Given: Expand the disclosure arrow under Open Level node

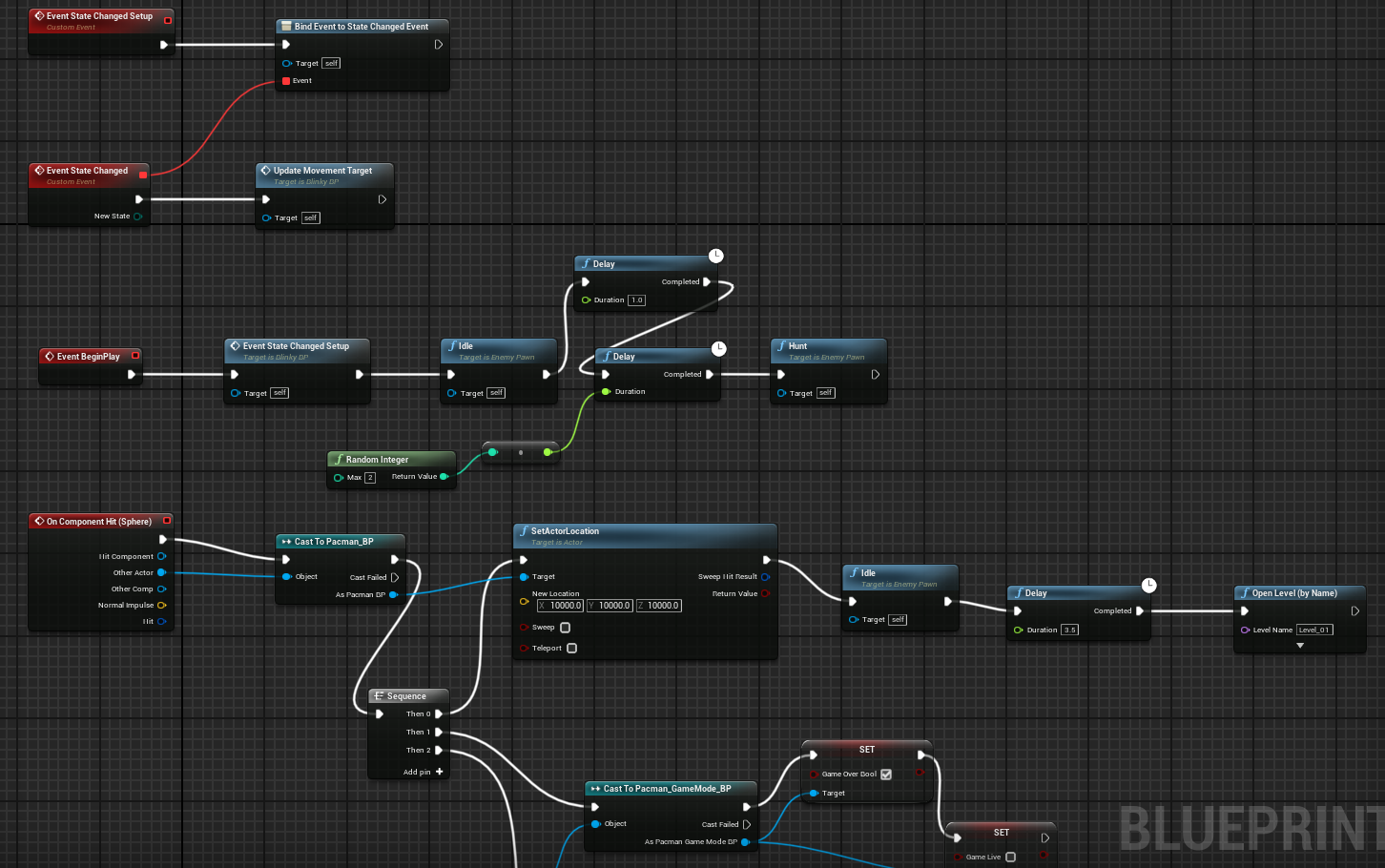Looking at the screenshot, I should [1299, 645].
